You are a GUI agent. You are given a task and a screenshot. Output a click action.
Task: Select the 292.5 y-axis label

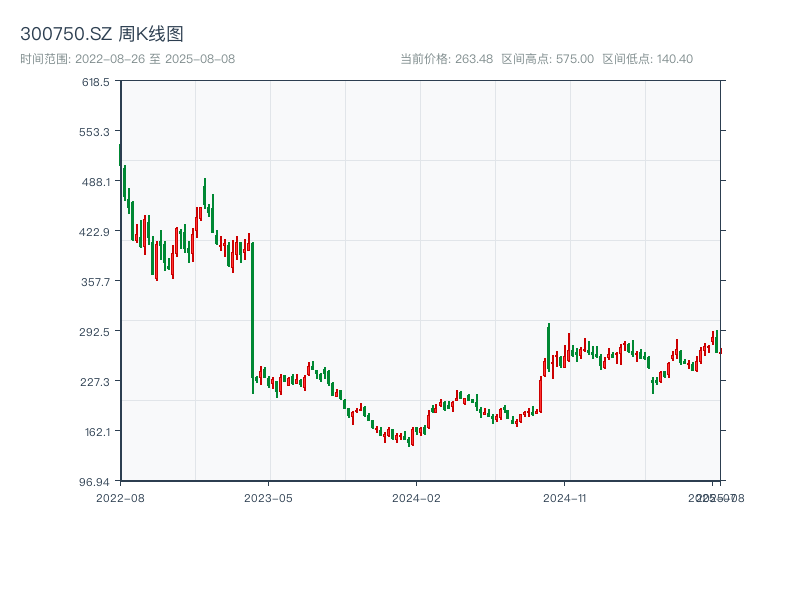pos(96,332)
